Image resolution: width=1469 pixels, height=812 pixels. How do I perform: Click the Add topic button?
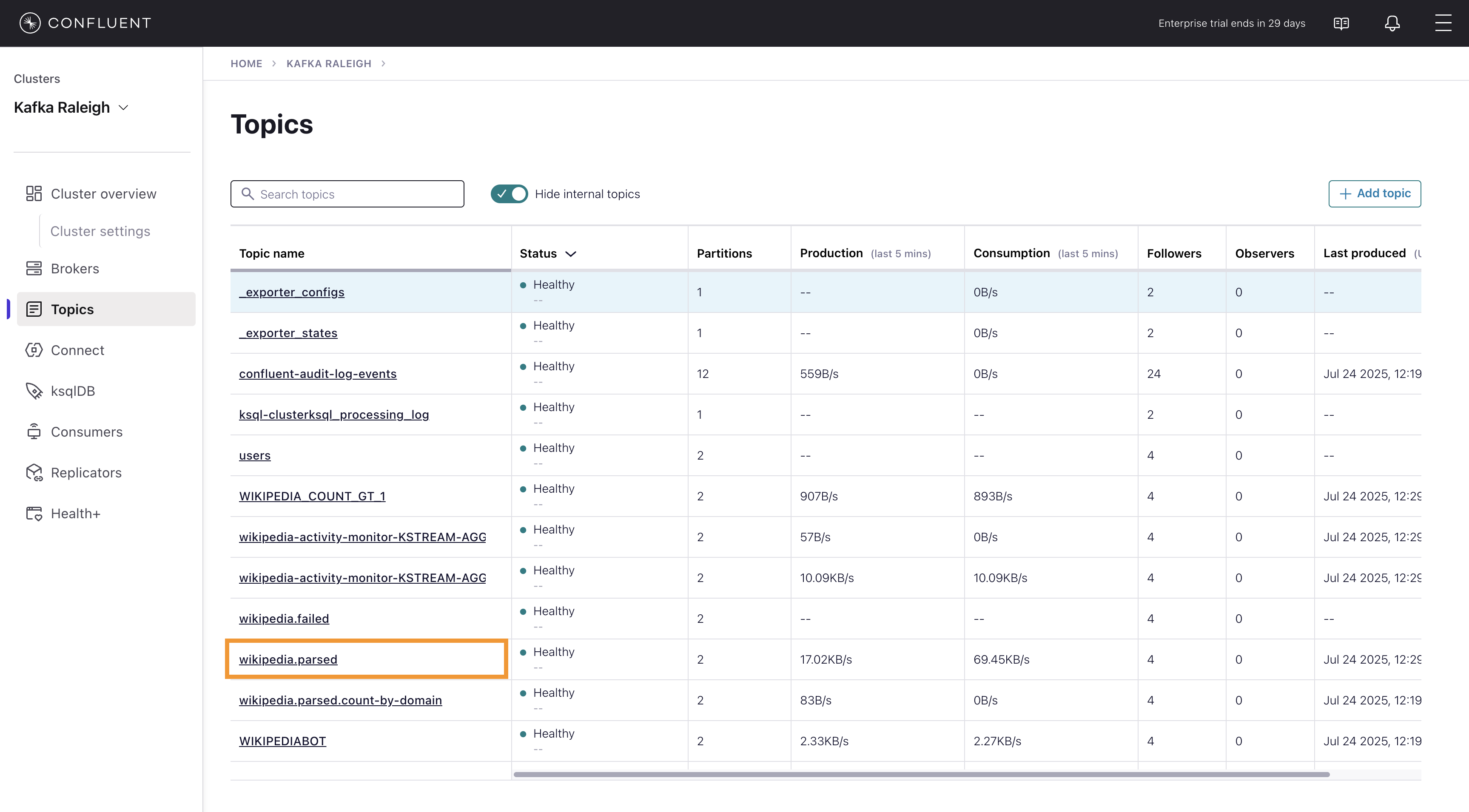click(1374, 194)
